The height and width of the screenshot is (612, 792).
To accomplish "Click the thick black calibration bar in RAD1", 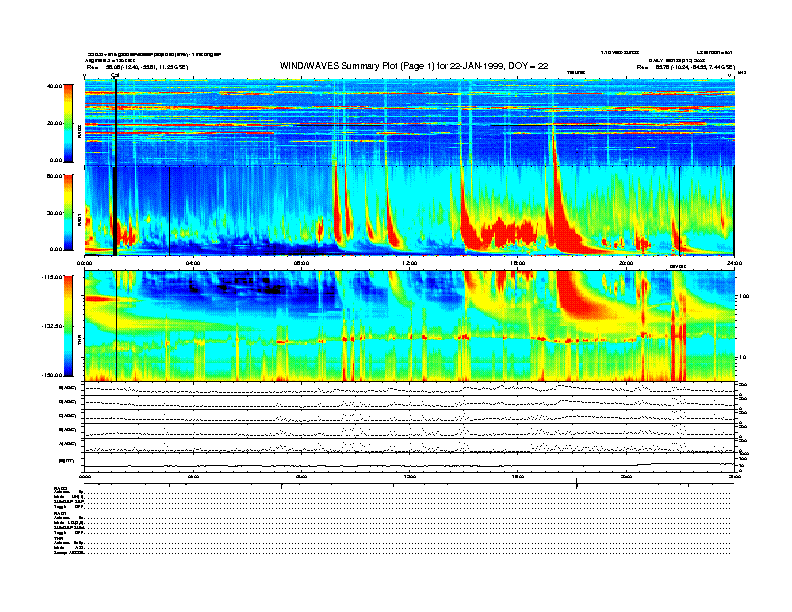I will coord(115,211).
